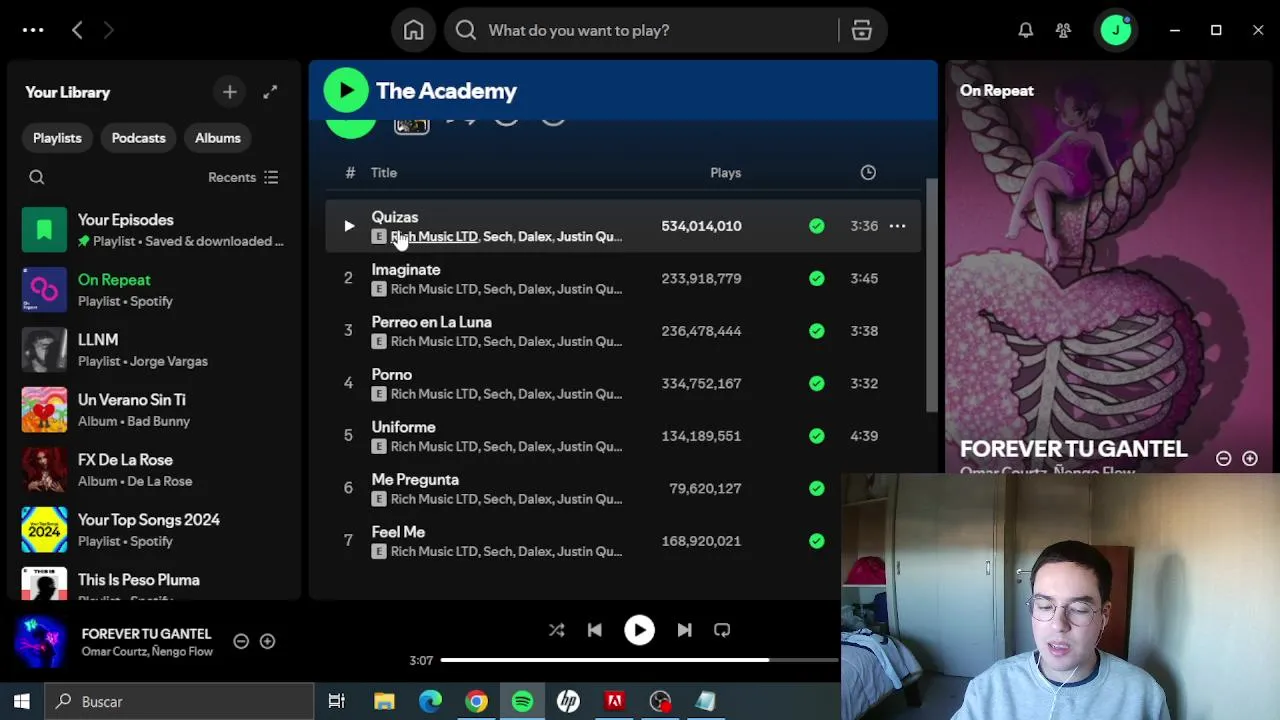Seek on the playback progress bar
Viewport: 1280px width, 720px height.
(x=640, y=660)
